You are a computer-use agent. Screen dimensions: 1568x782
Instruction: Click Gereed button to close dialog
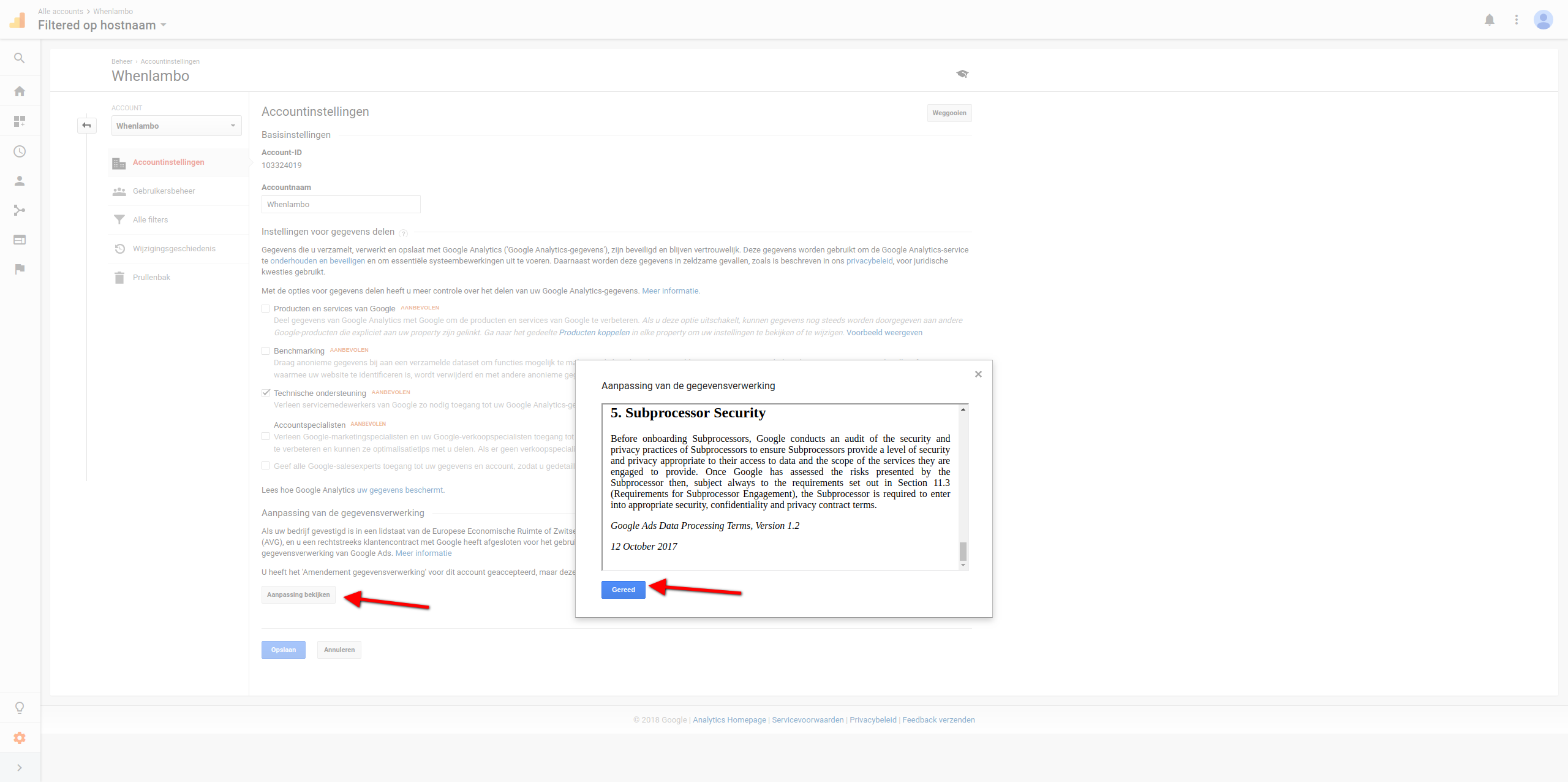[x=622, y=590]
